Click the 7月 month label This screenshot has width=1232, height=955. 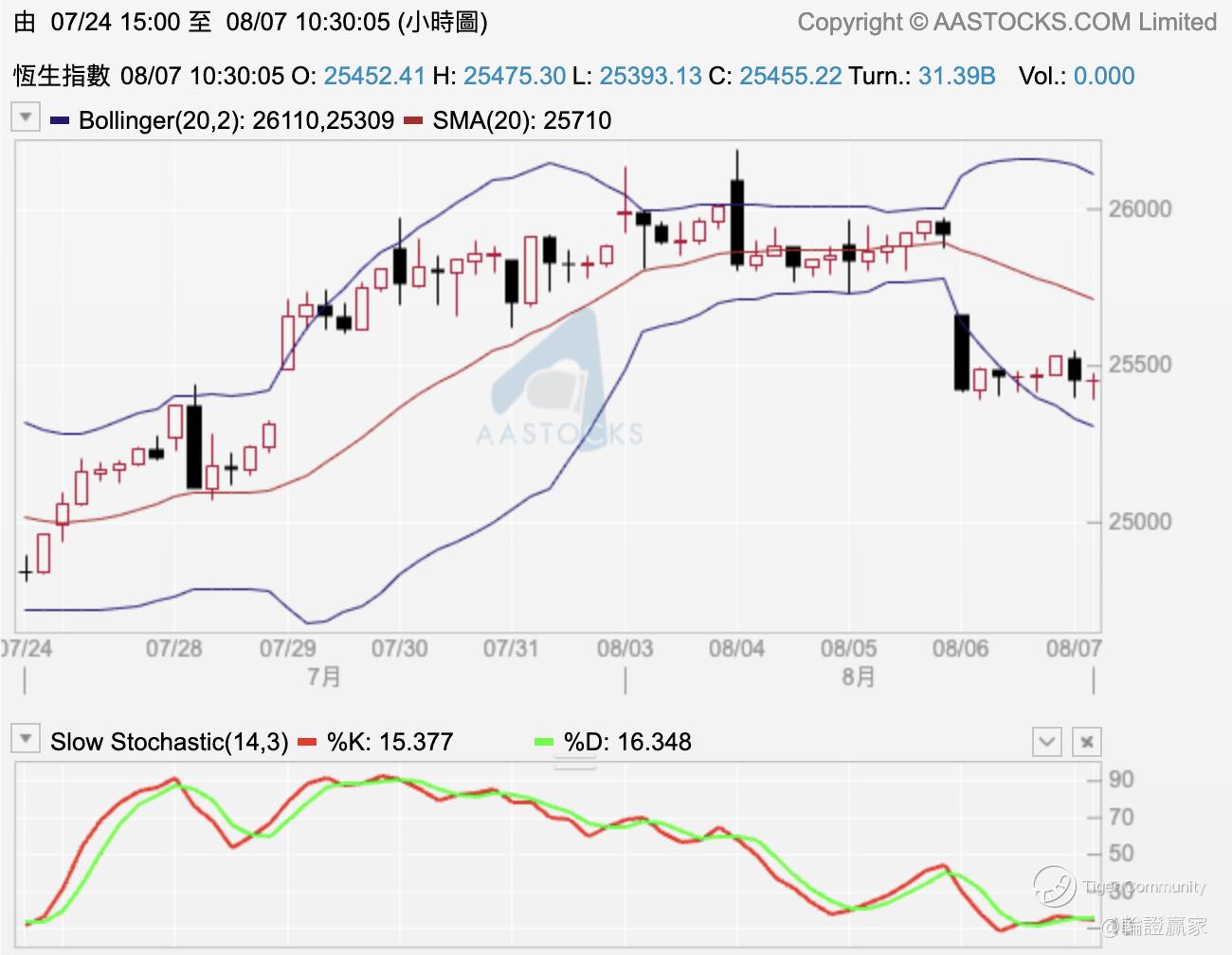pos(325,677)
